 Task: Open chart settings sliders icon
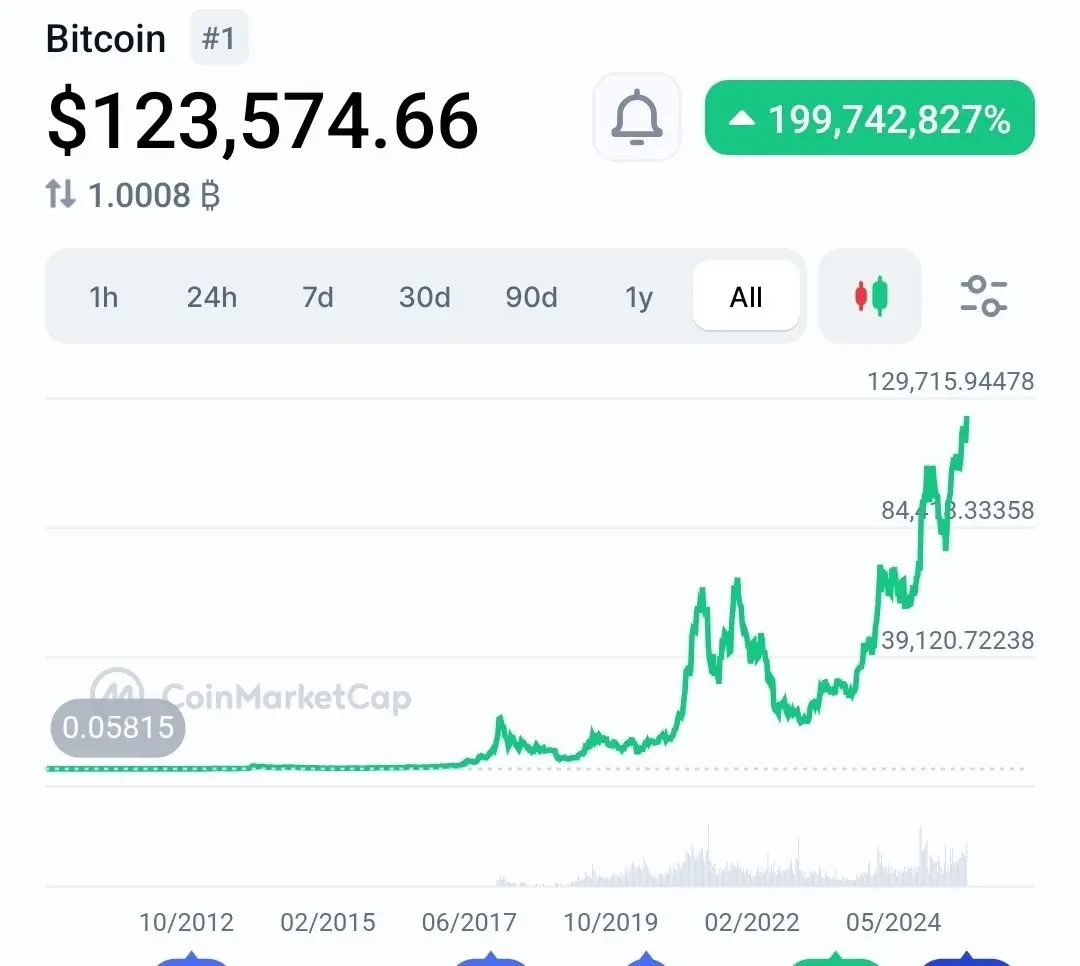coord(984,296)
